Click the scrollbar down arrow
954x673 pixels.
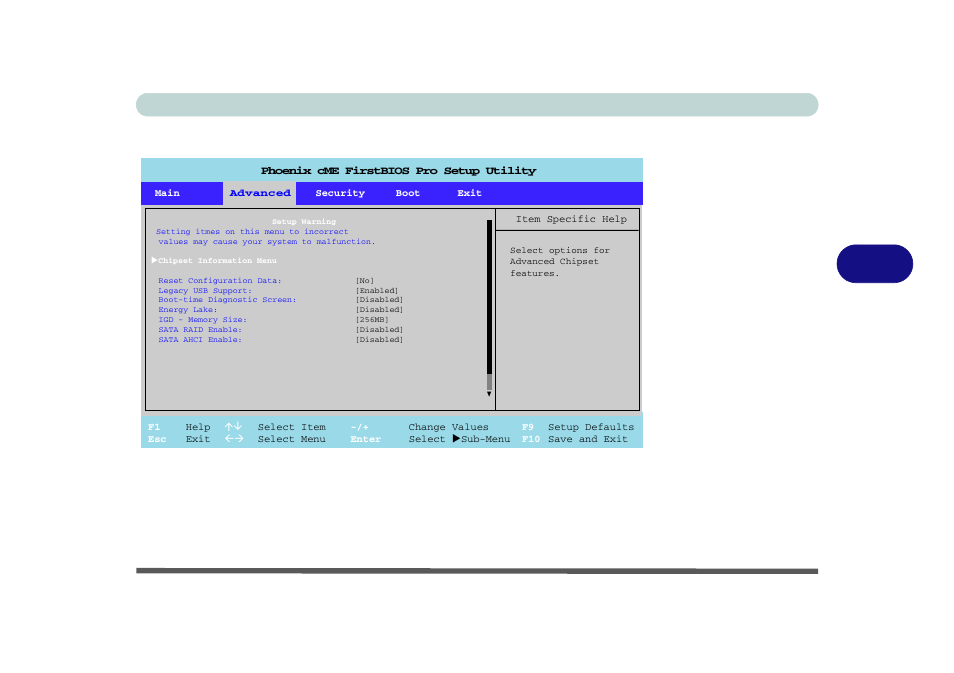(489, 394)
